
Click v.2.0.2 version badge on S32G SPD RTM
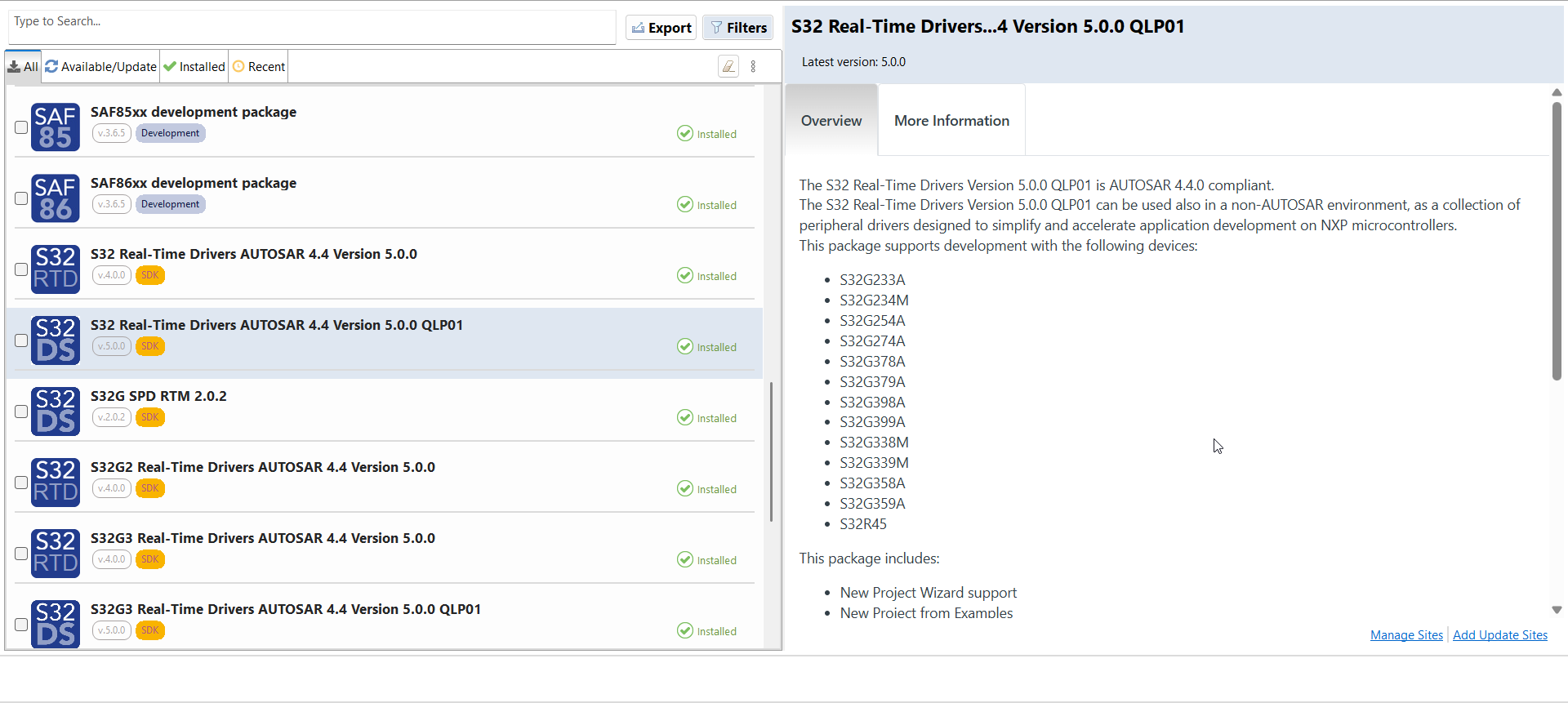(112, 417)
